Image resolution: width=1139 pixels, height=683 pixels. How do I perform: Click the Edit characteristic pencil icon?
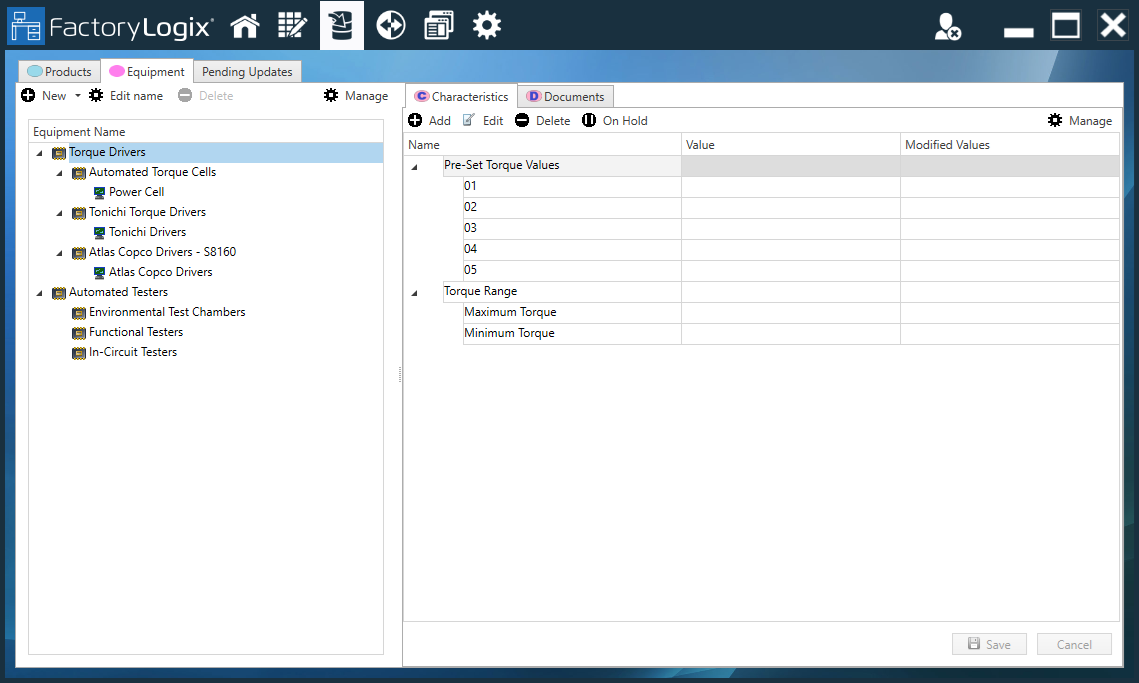(x=469, y=120)
